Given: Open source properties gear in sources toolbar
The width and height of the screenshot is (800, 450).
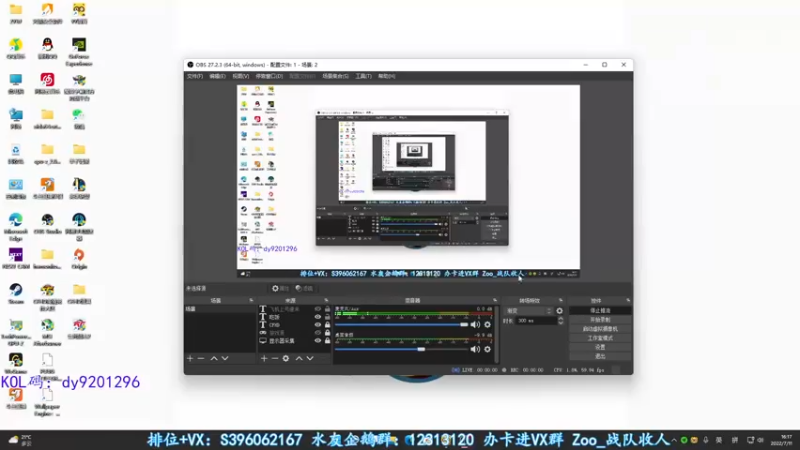Looking at the screenshot, I should 286,359.
